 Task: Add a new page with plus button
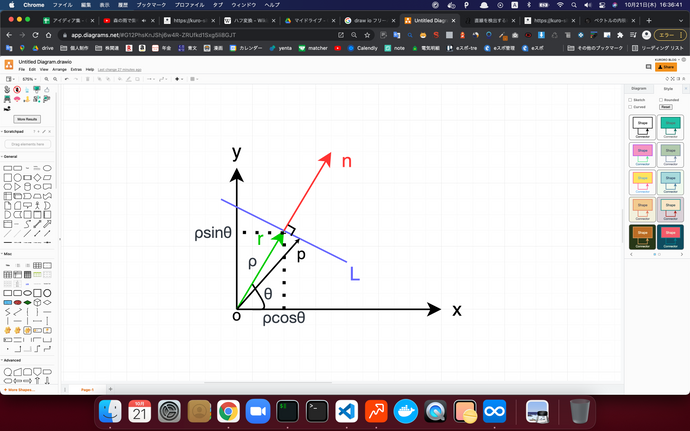click(110, 389)
